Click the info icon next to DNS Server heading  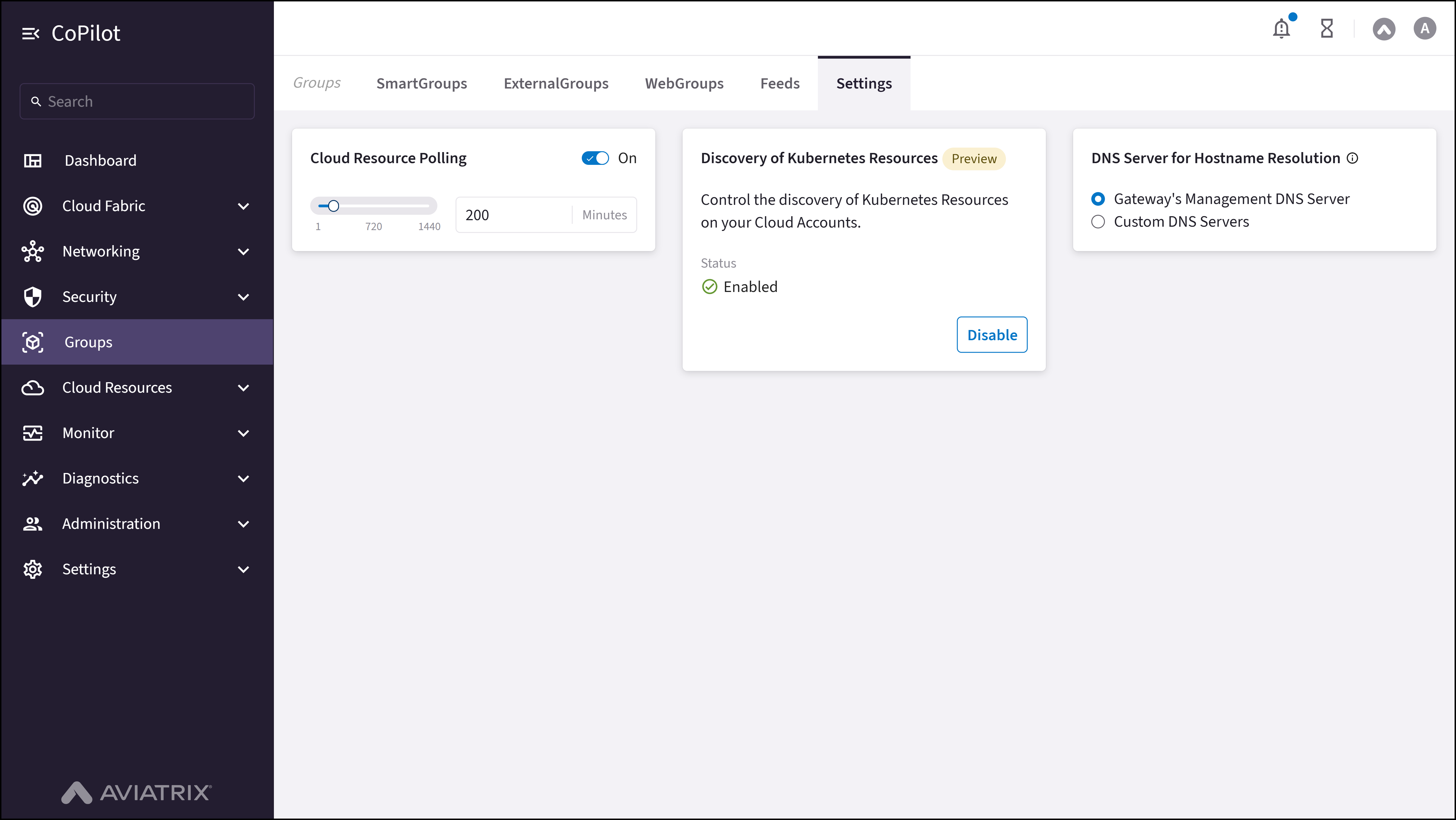[1353, 158]
